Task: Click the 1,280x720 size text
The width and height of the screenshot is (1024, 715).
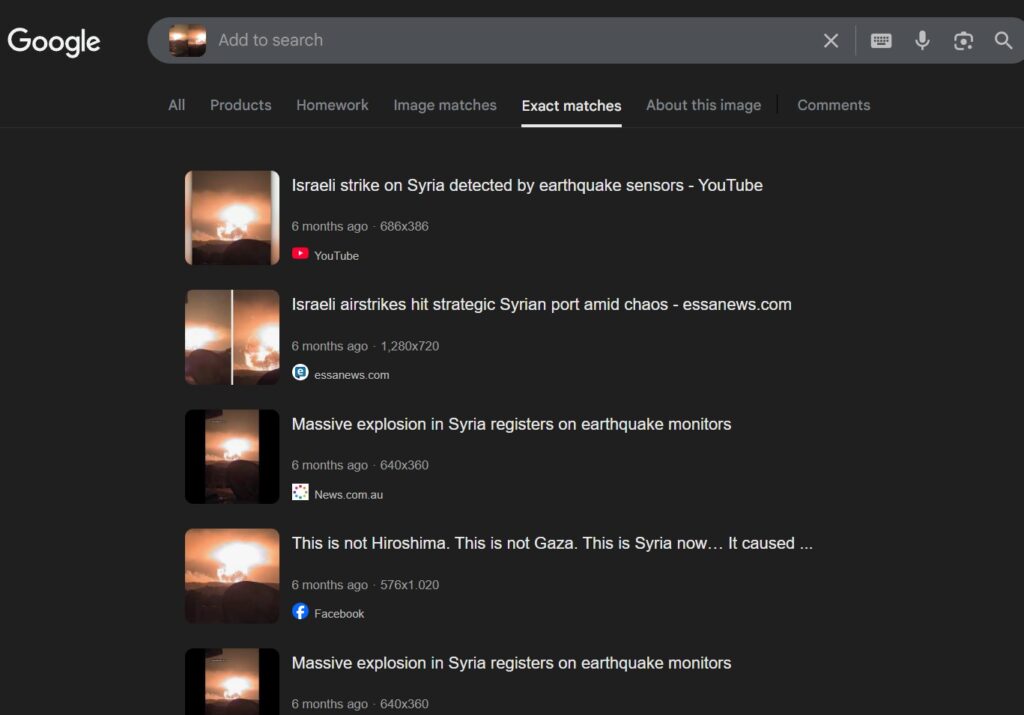Action: tap(409, 346)
